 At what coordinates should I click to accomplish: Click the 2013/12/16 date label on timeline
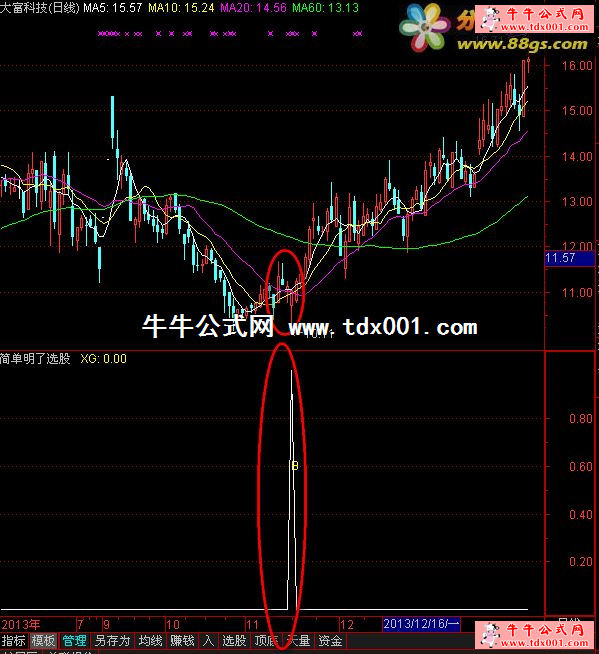tap(421, 624)
